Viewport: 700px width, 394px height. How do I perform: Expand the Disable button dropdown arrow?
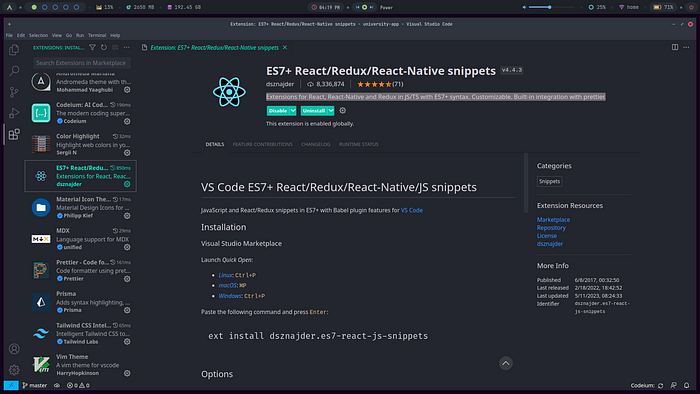(x=293, y=111)
